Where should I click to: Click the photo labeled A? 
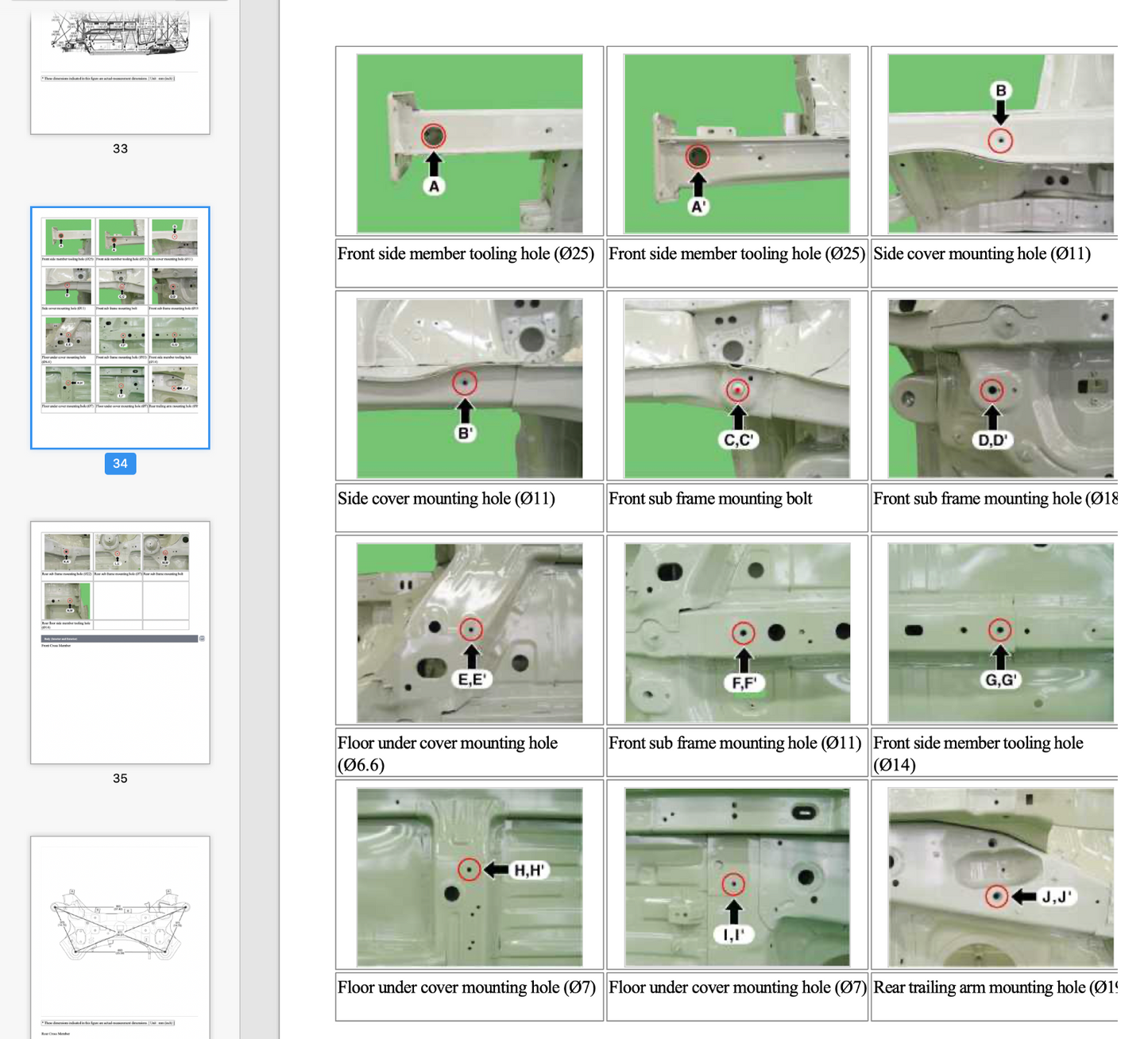pyautogui.click(x=470, y=143)
